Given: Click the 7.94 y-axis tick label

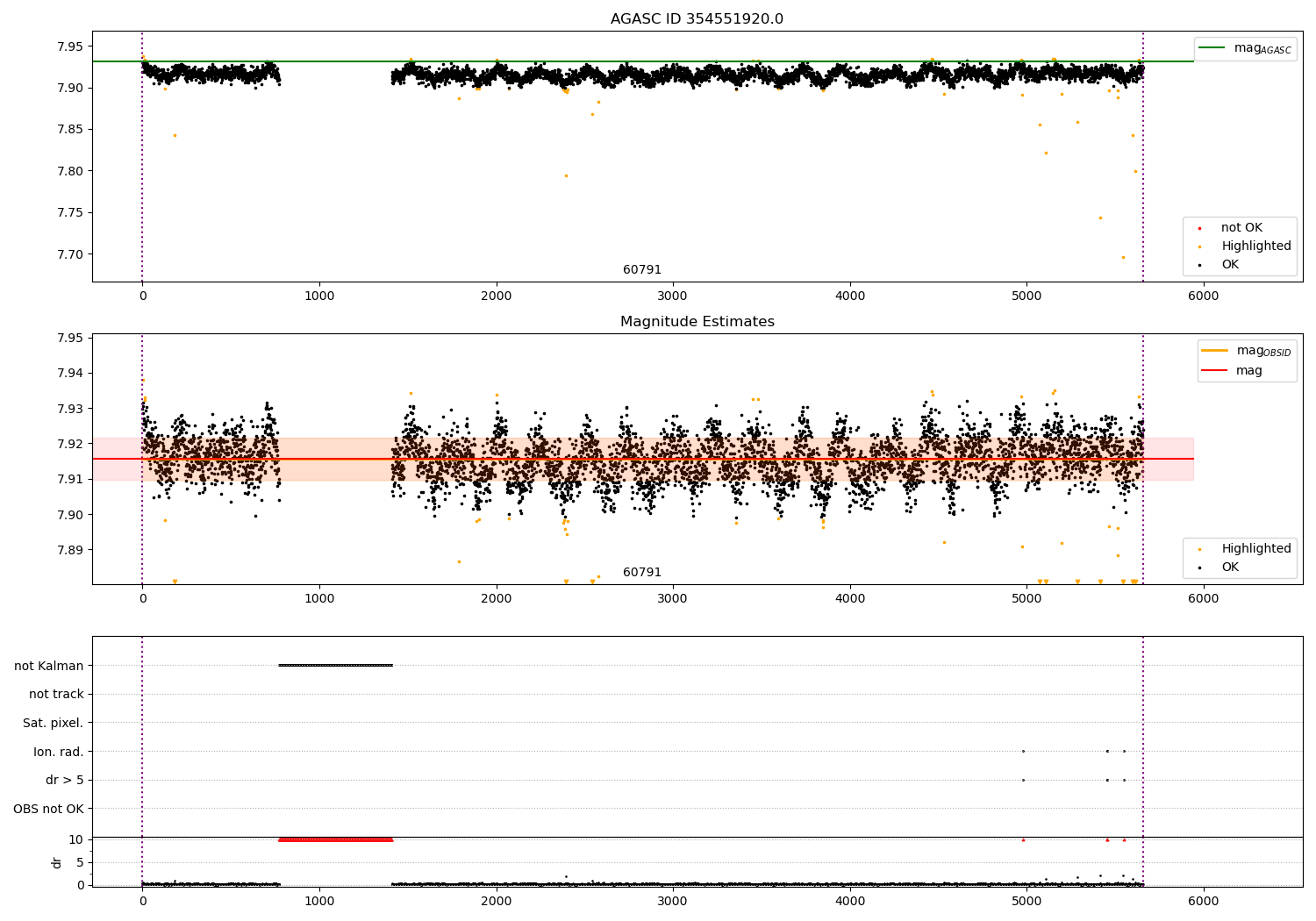Looking at the screenshot, I should tap(69, 374).
